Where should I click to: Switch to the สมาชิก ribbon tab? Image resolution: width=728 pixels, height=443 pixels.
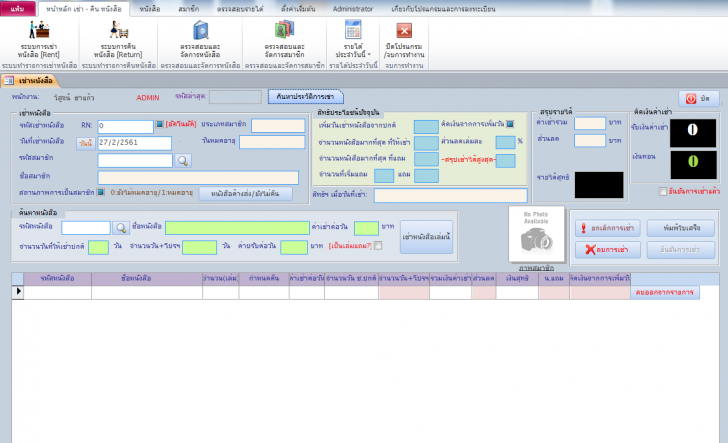[x=188, y=9]
